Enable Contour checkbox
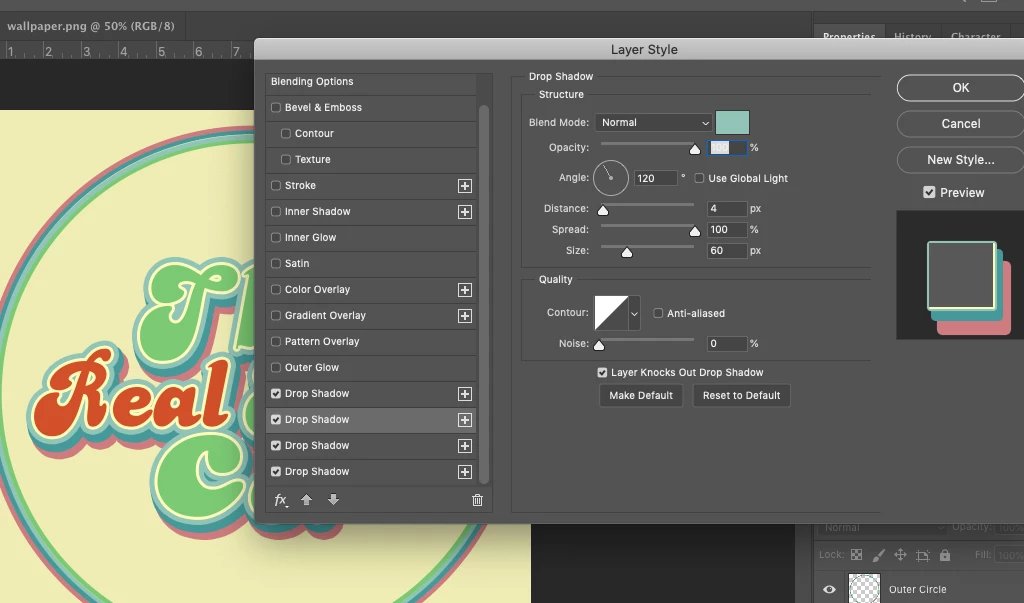The height and width of the screenshot is (603, 1024). click(x=285, y=133)
